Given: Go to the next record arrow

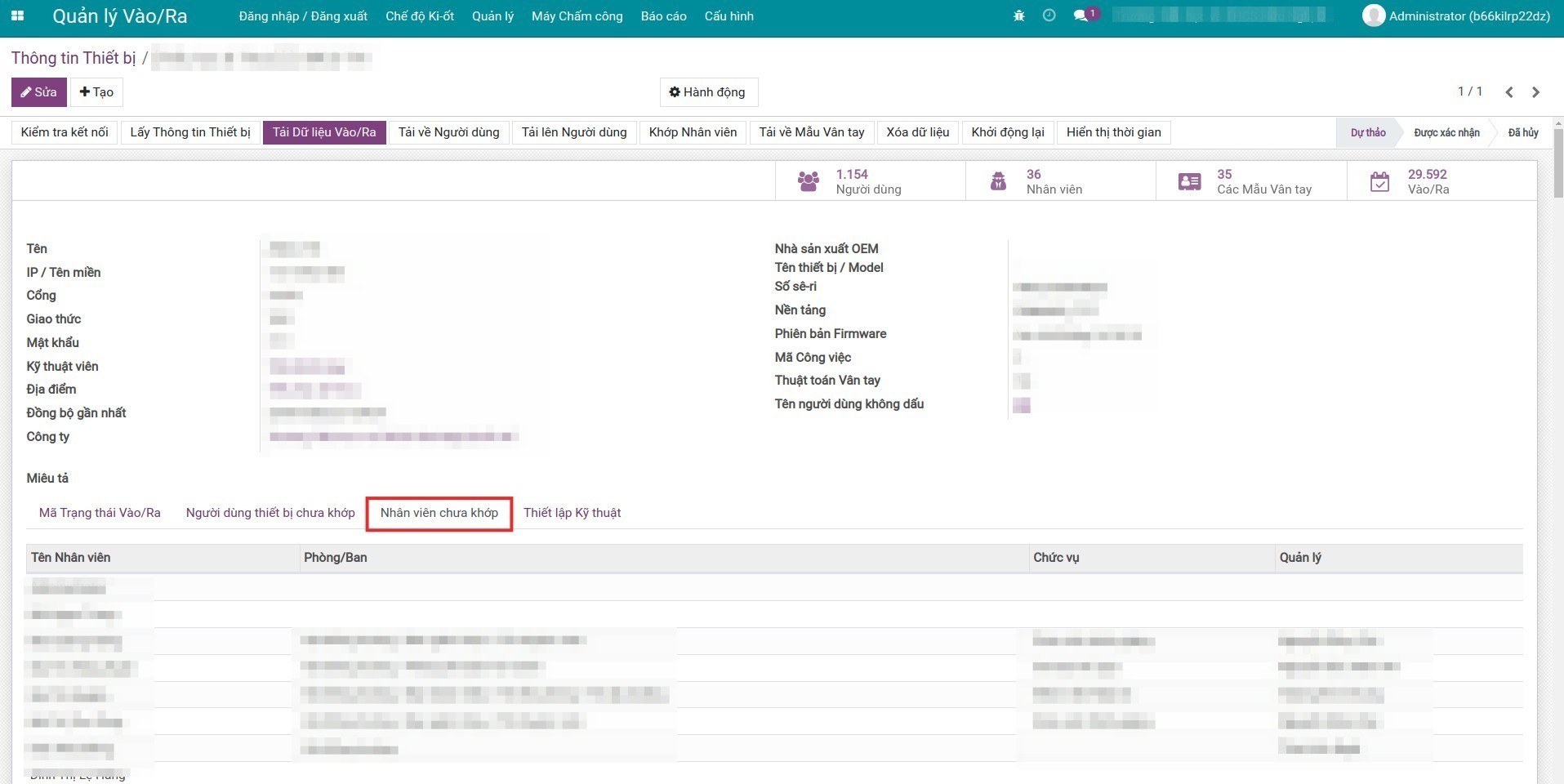Looking at the screenshot, I should (1535, 92).
